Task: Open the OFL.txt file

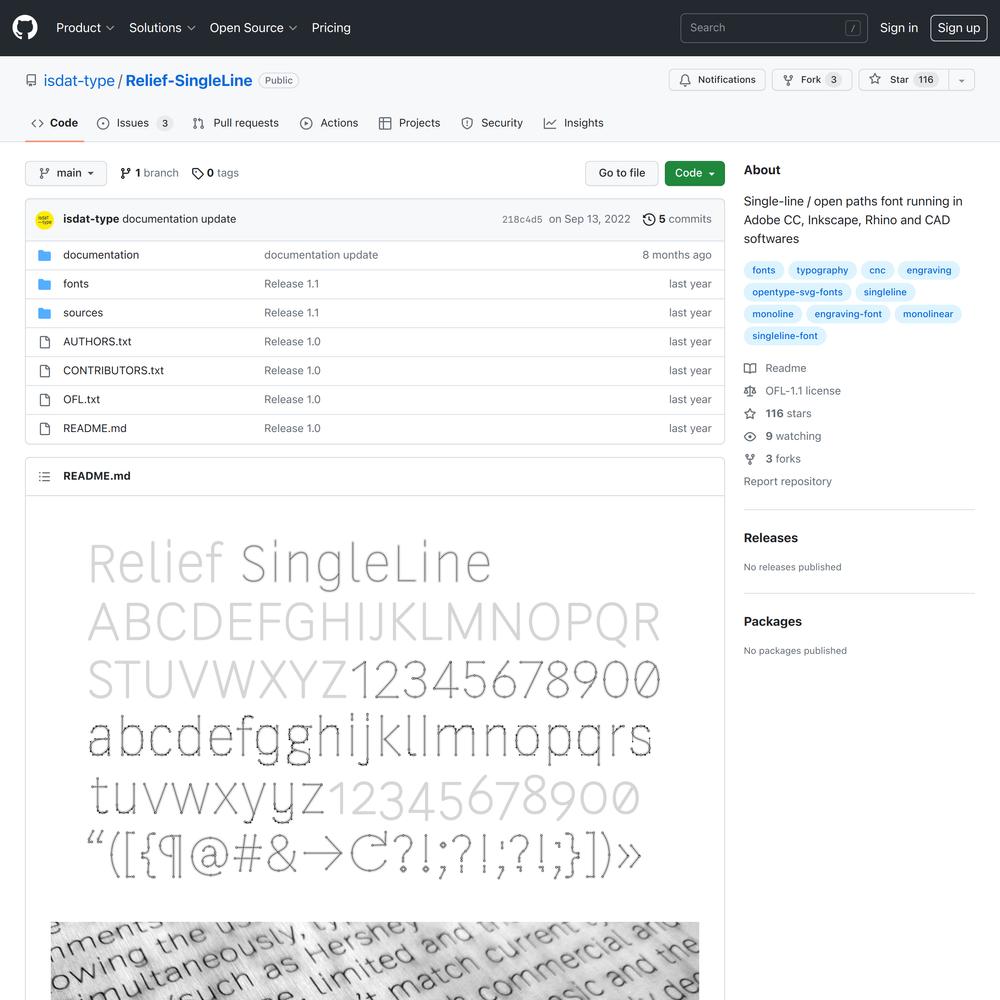Action: 82,399
